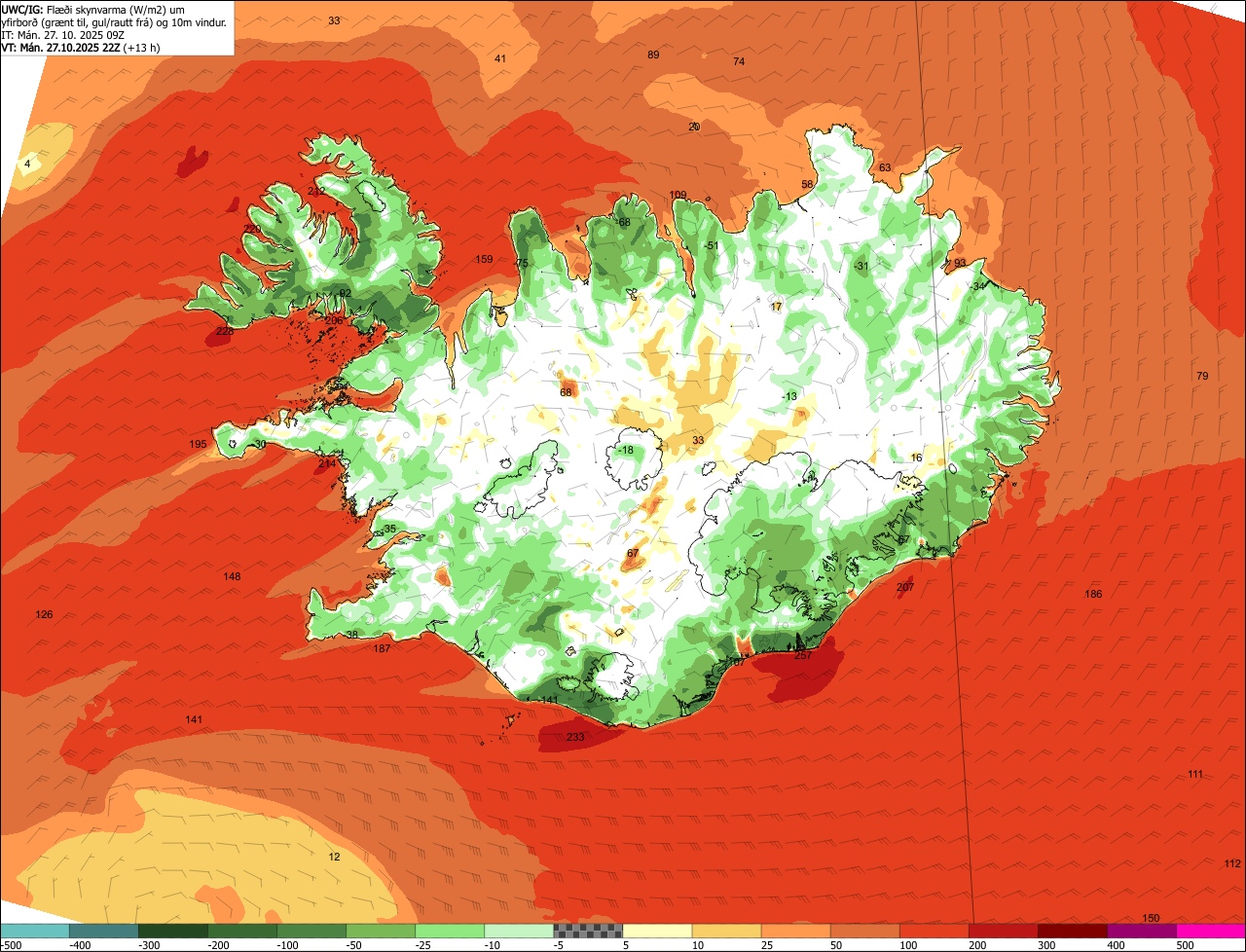Click the map value -13

coord(788,397)
